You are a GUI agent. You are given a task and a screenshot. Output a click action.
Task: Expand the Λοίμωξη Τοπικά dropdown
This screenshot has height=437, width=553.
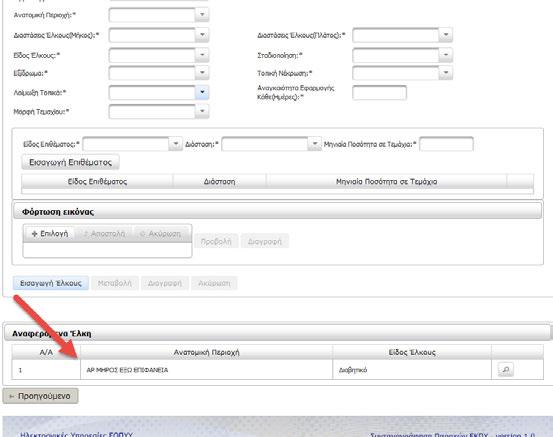pos(202,92)
